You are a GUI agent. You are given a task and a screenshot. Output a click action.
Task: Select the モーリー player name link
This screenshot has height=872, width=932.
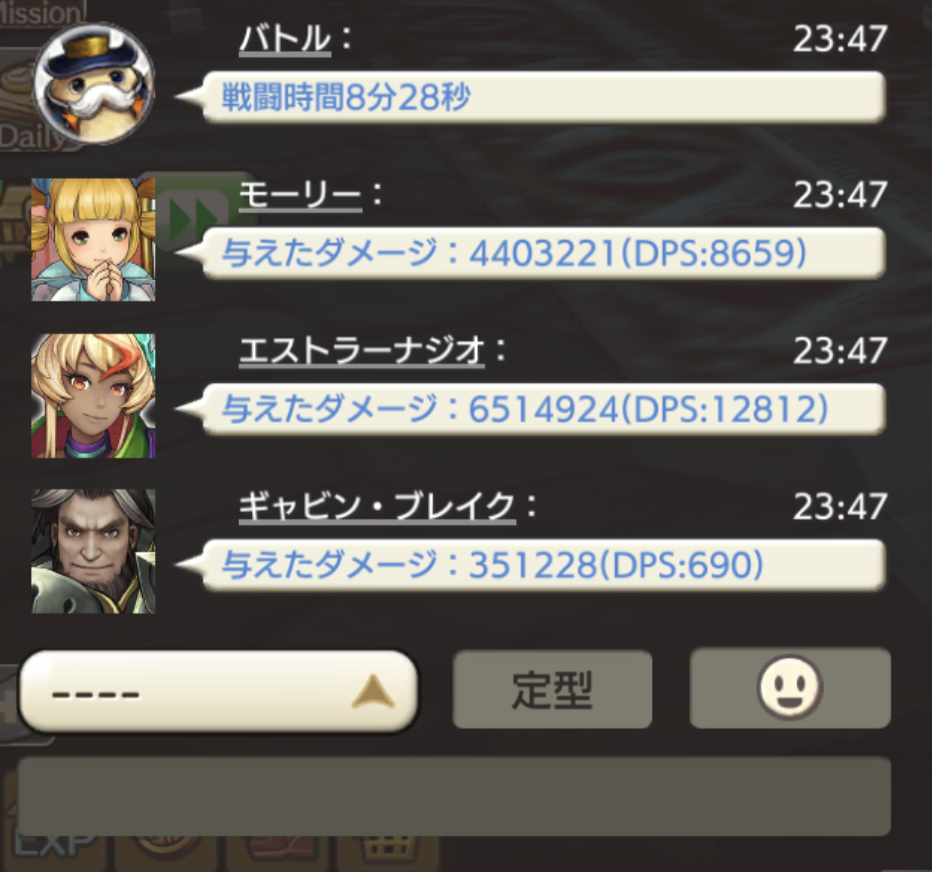(300, 196)
